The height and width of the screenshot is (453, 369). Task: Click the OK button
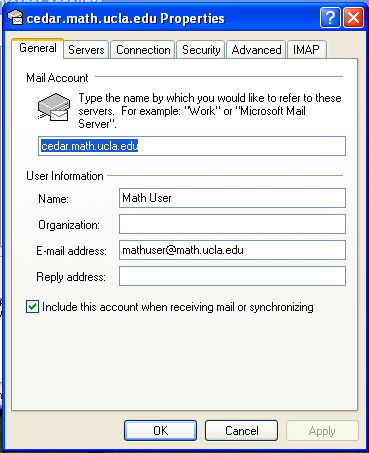(160, 431)
